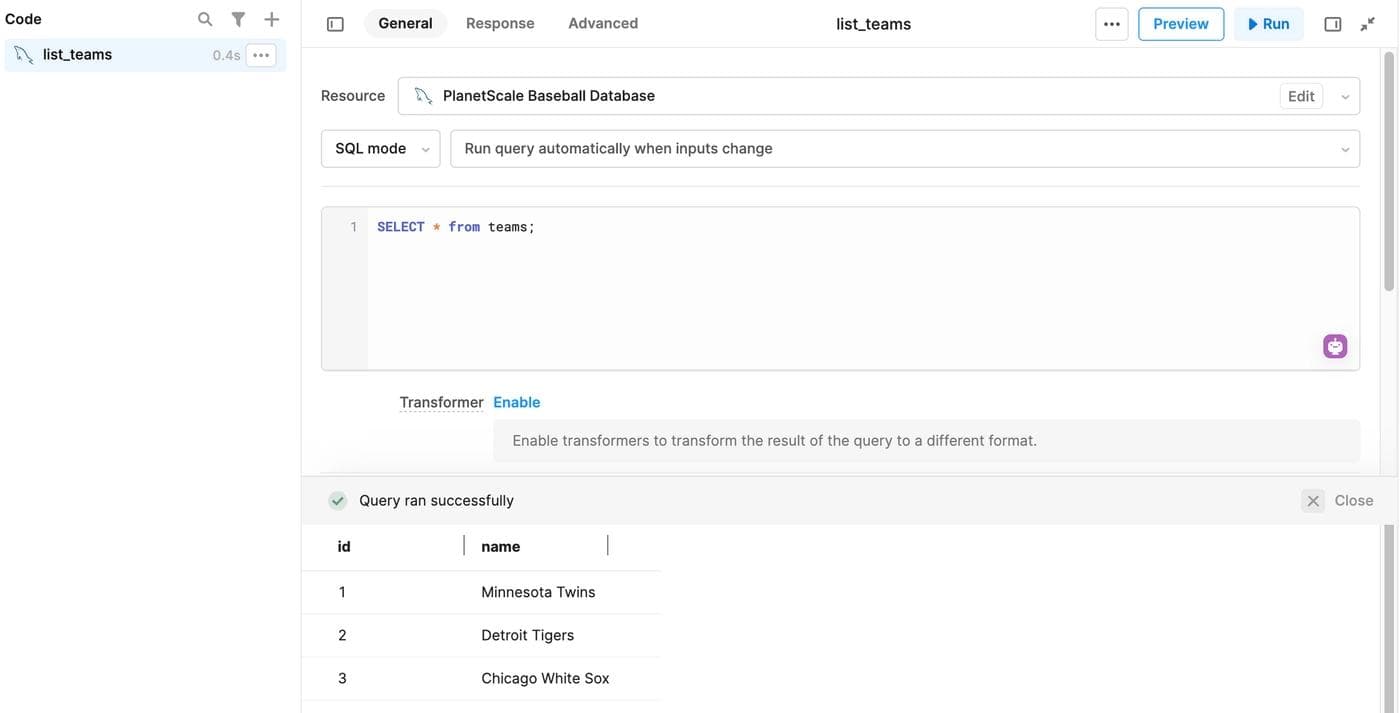Click the purple AI assistant icon
1400x713 pixels.
tap(1334, 346)
